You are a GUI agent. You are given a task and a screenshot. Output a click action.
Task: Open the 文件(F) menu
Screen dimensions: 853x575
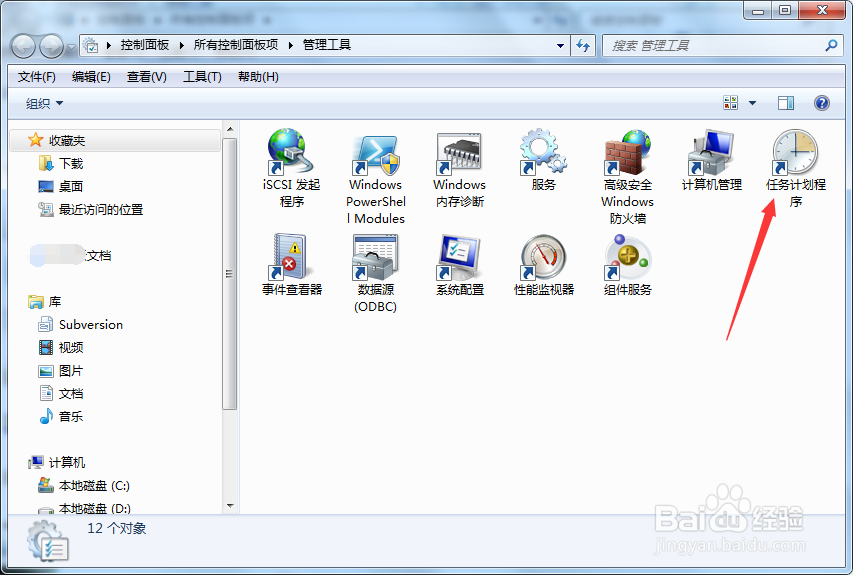37,77
